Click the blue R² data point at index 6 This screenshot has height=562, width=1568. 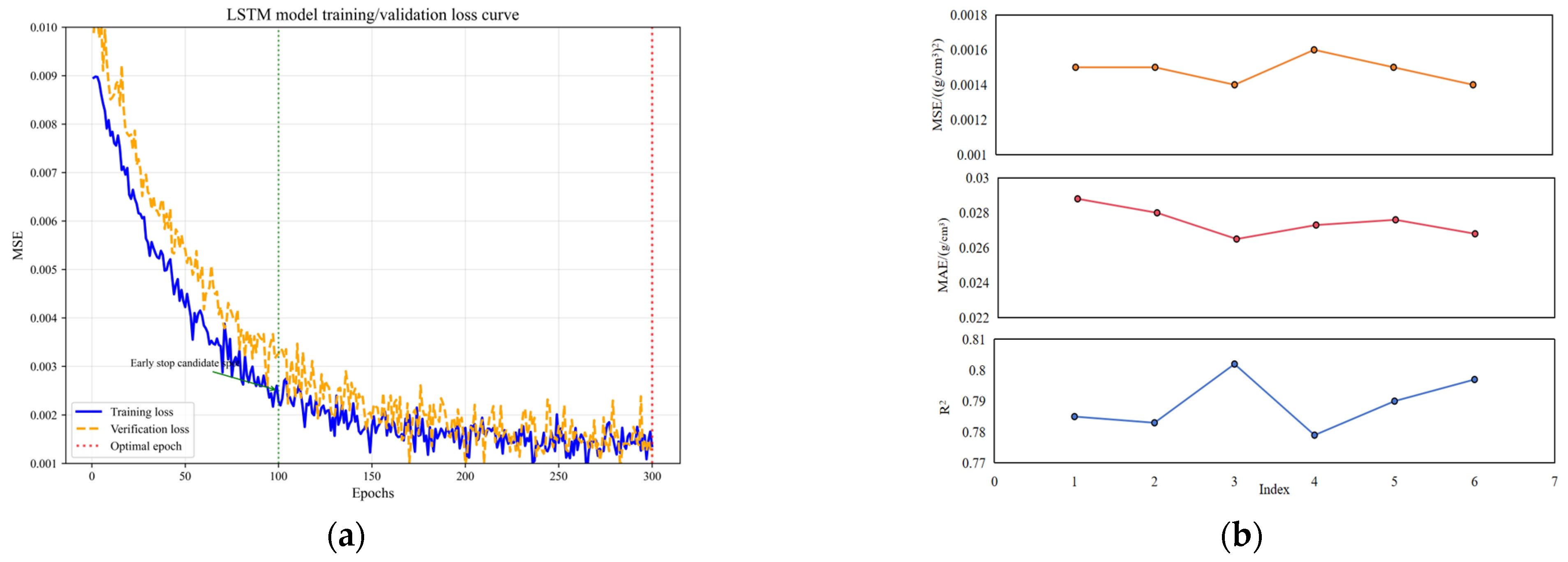(1474, 380)
